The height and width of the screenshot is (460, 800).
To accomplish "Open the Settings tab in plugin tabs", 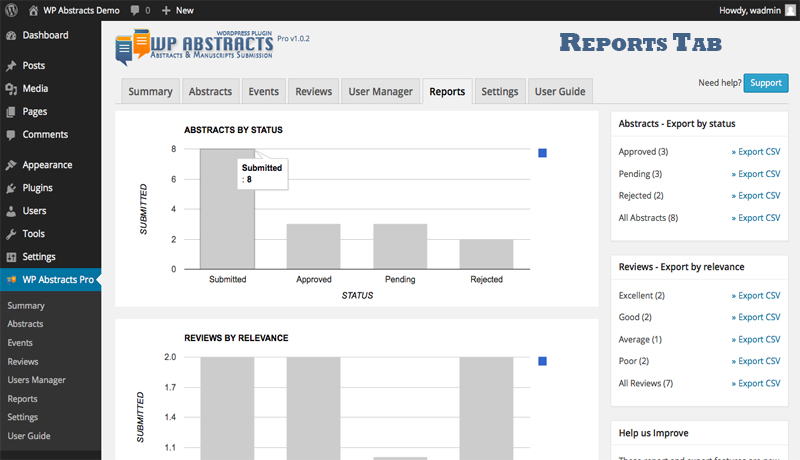I will point(500,91).
